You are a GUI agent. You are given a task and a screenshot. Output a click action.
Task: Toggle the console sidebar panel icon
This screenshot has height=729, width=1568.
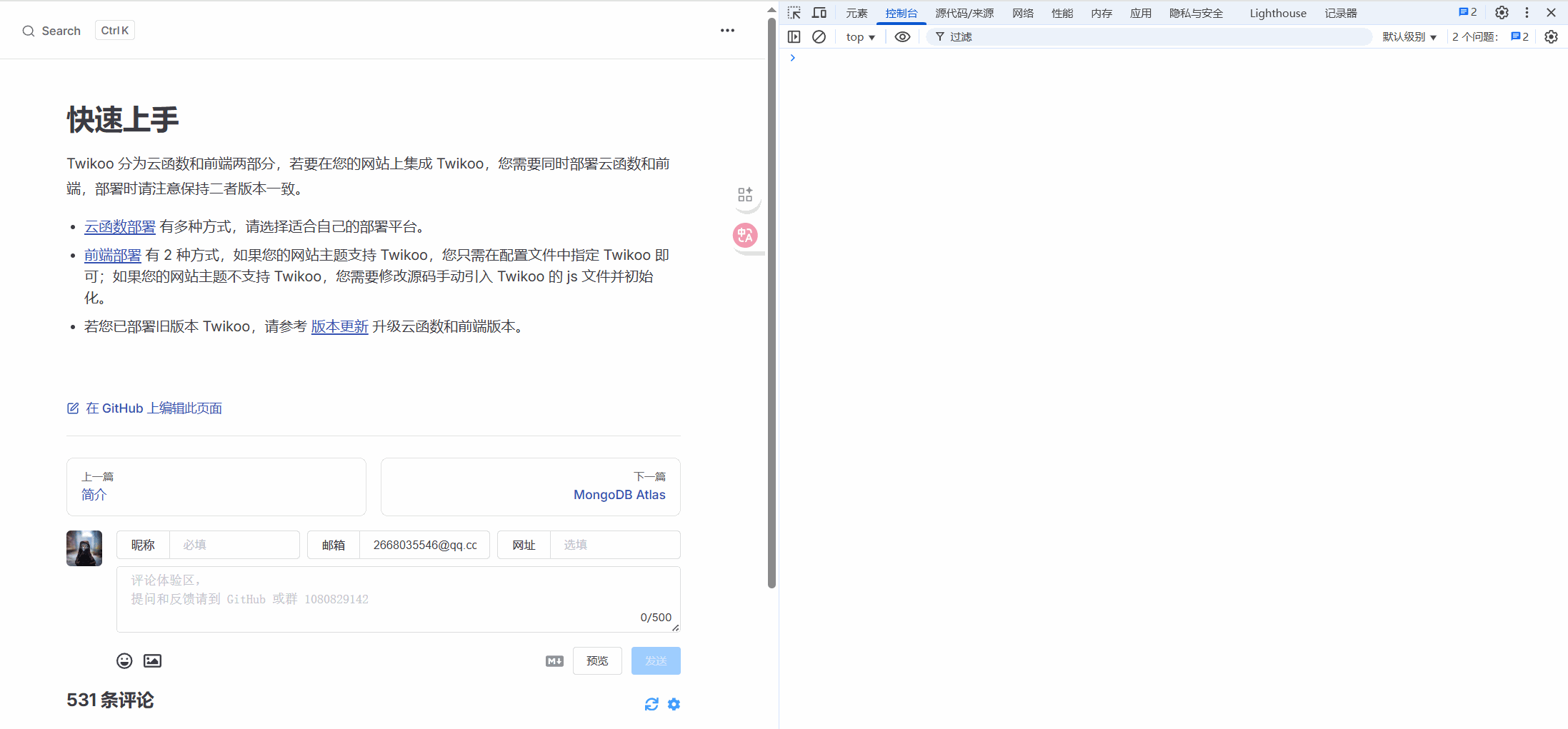(794, 36)
